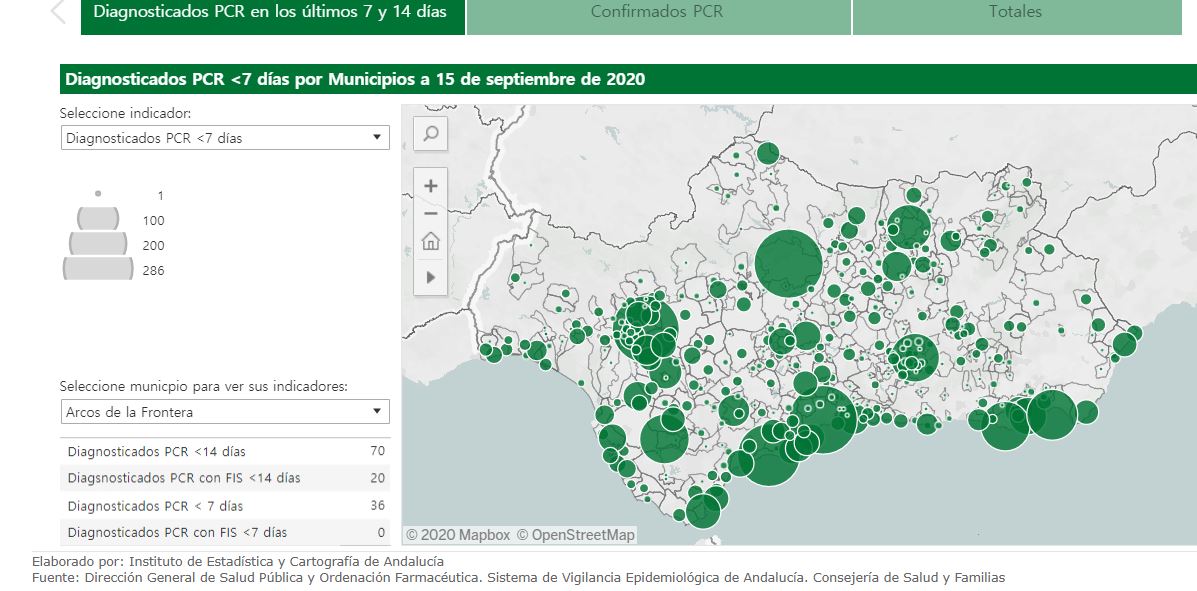Click the 286 legend size marker

point(98,269)
